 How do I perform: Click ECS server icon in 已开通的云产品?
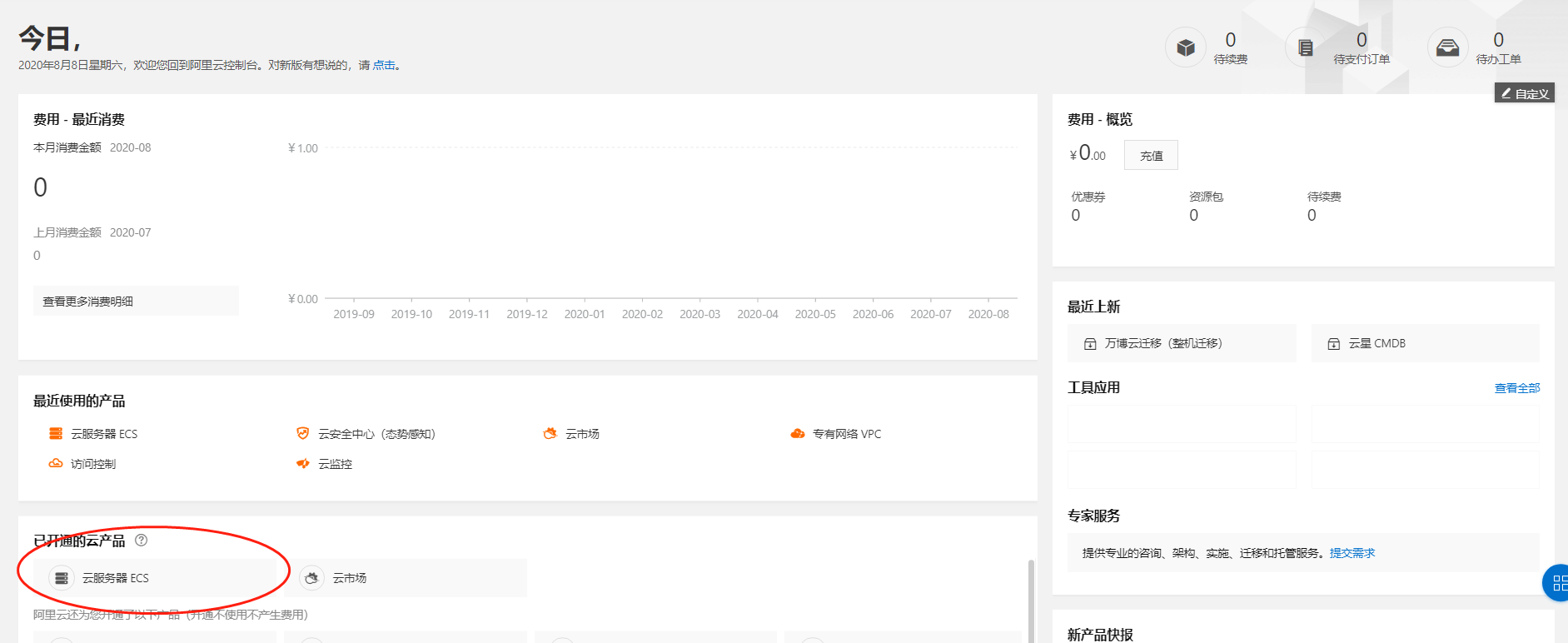(62, 577)
